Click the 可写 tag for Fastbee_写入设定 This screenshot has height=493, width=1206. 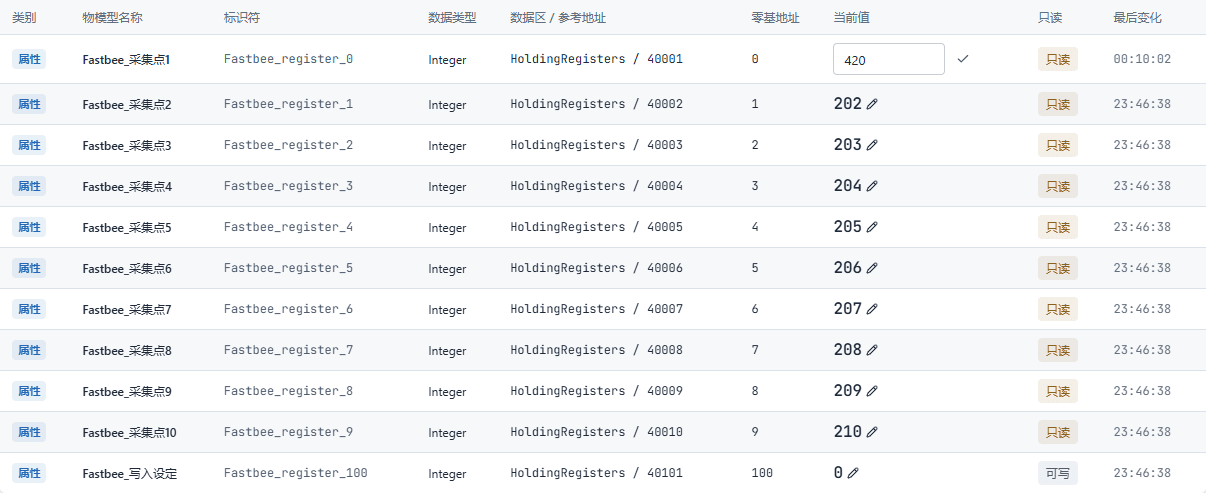pyautogui.click(x=1058, y=473)
